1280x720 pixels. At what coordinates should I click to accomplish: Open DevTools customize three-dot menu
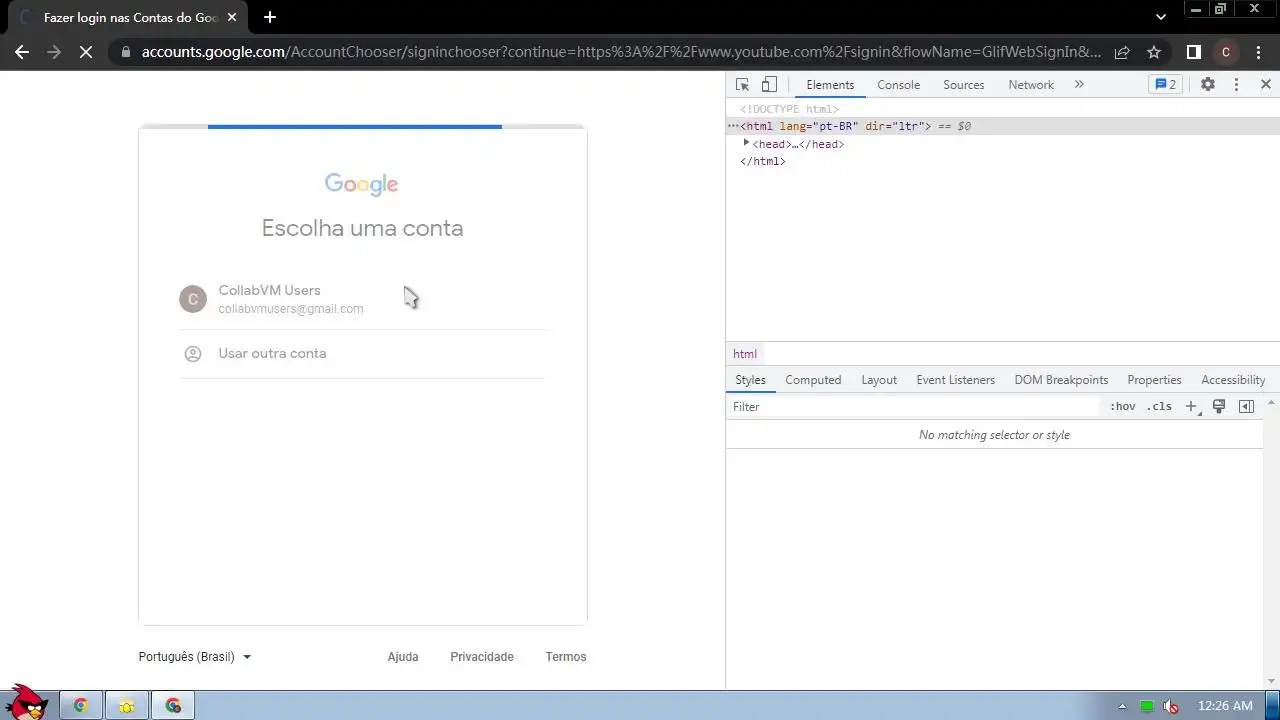1236,85
